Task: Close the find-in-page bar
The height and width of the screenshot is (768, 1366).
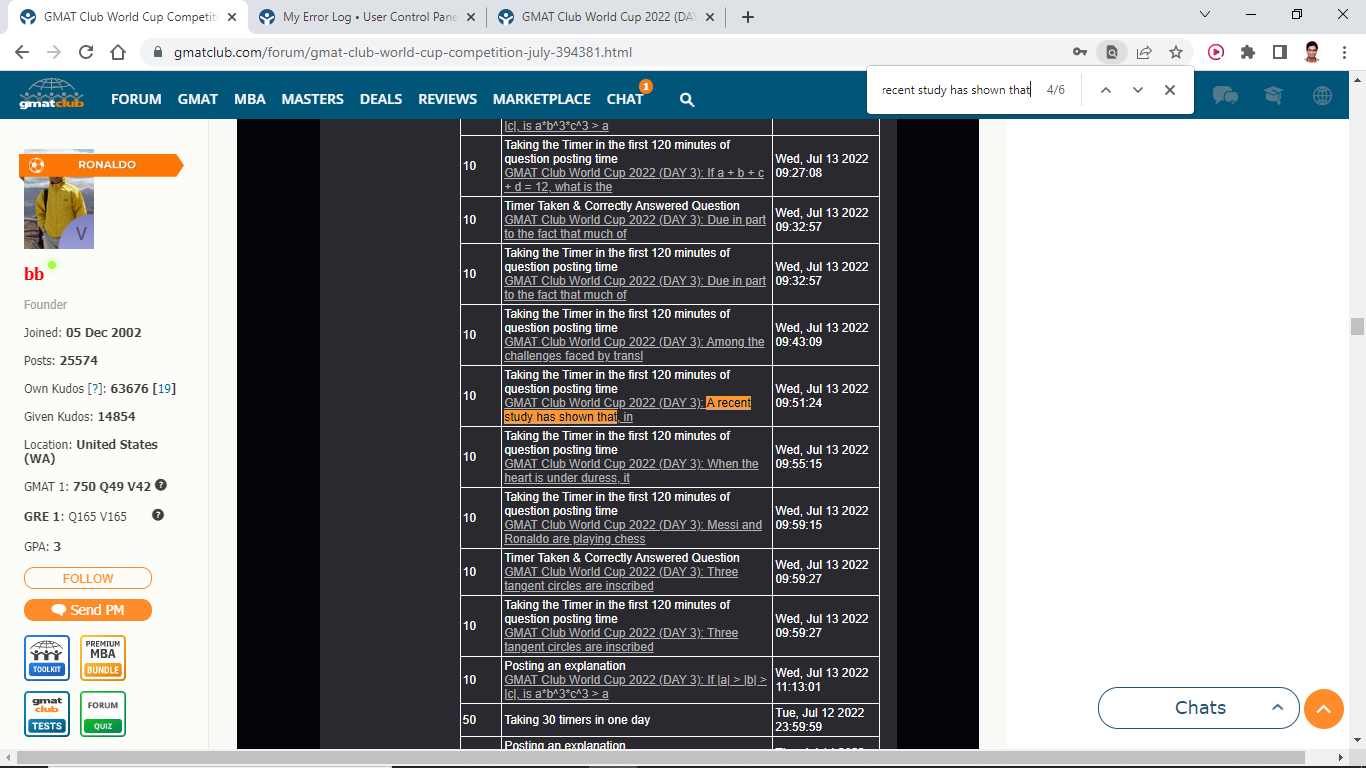Action: [1169, 90]
